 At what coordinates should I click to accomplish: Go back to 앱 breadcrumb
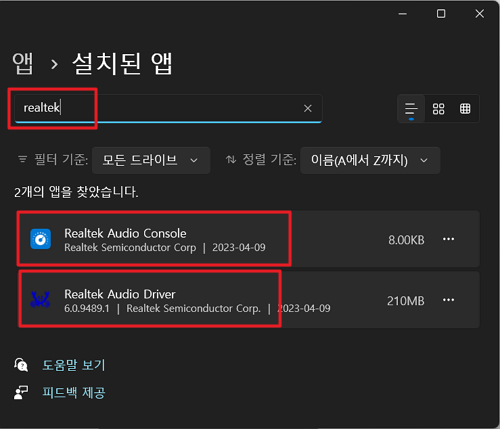coord(23,63)
